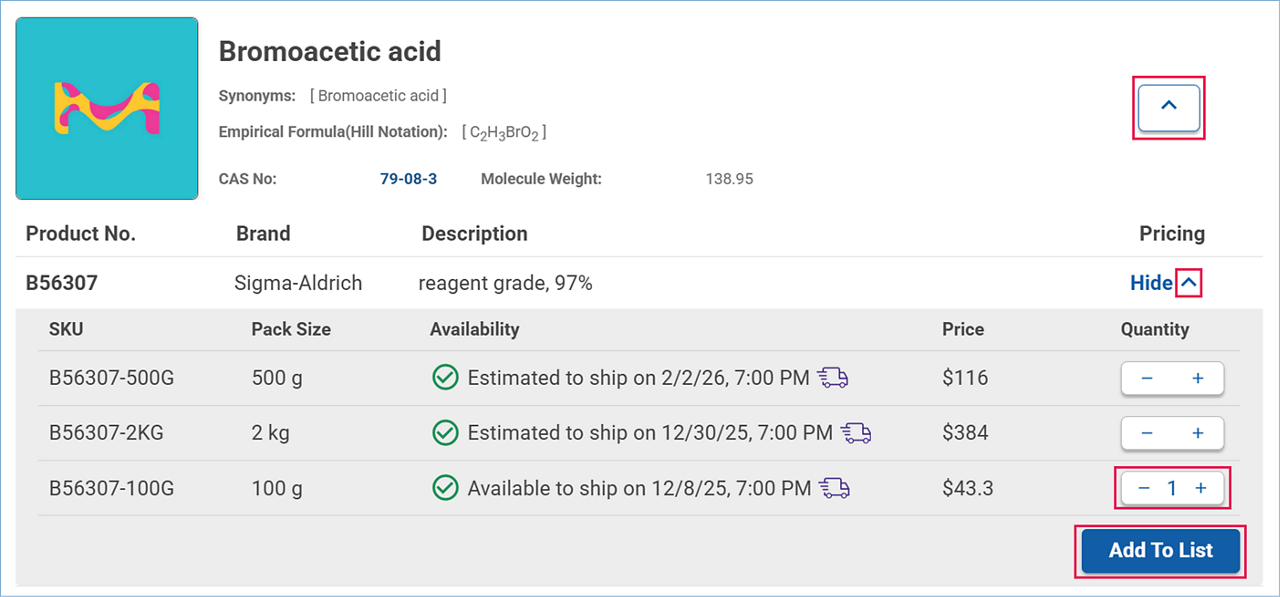
Task: Open product number B56307
Action: click(62, 283)
